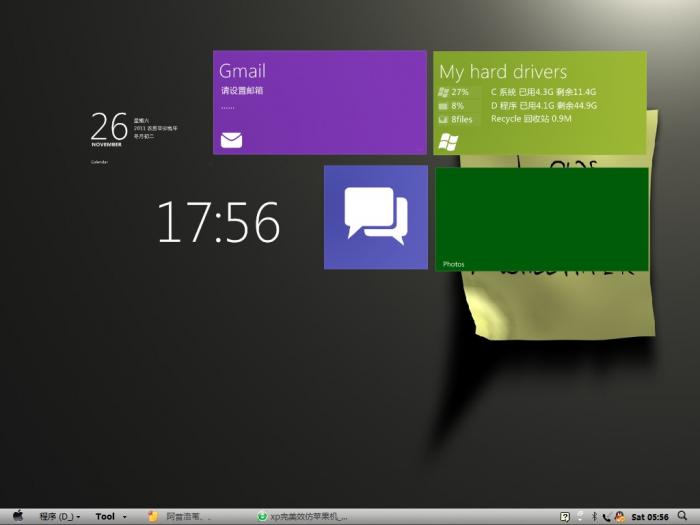Select C 系统 drive usage row
Image resolution: width=700 pixels, height=525 pixels.
543,92
